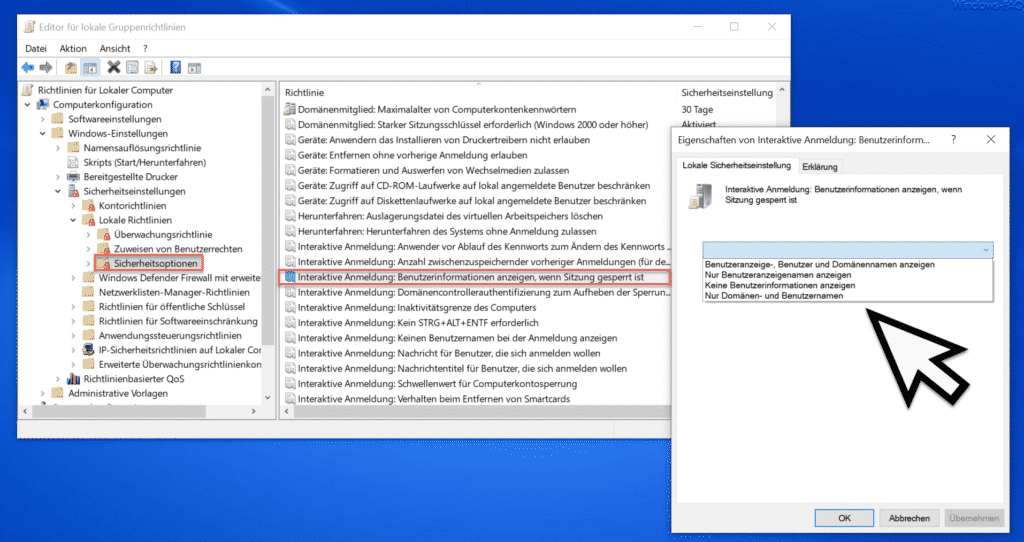Click the computer icon beside Computerkonfiguration
1024x542 pixels.
tap(43, 104)
